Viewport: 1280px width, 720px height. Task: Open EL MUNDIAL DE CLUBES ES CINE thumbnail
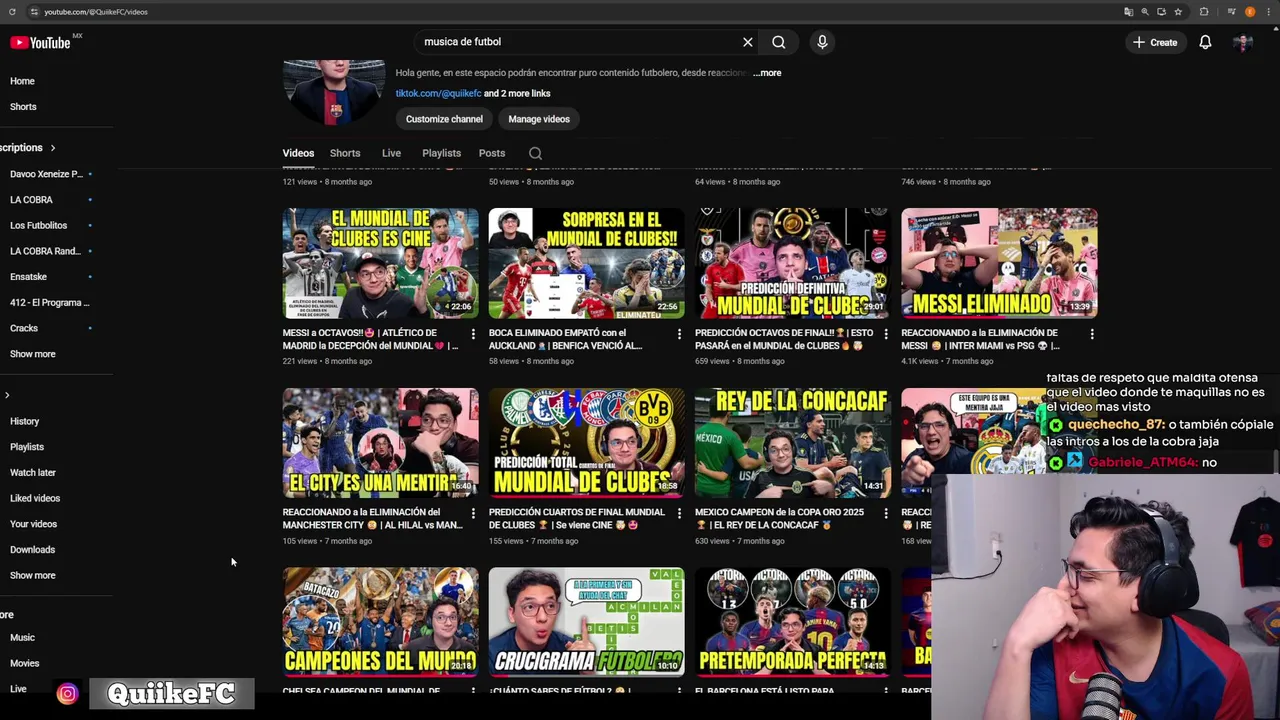(380, 263)
